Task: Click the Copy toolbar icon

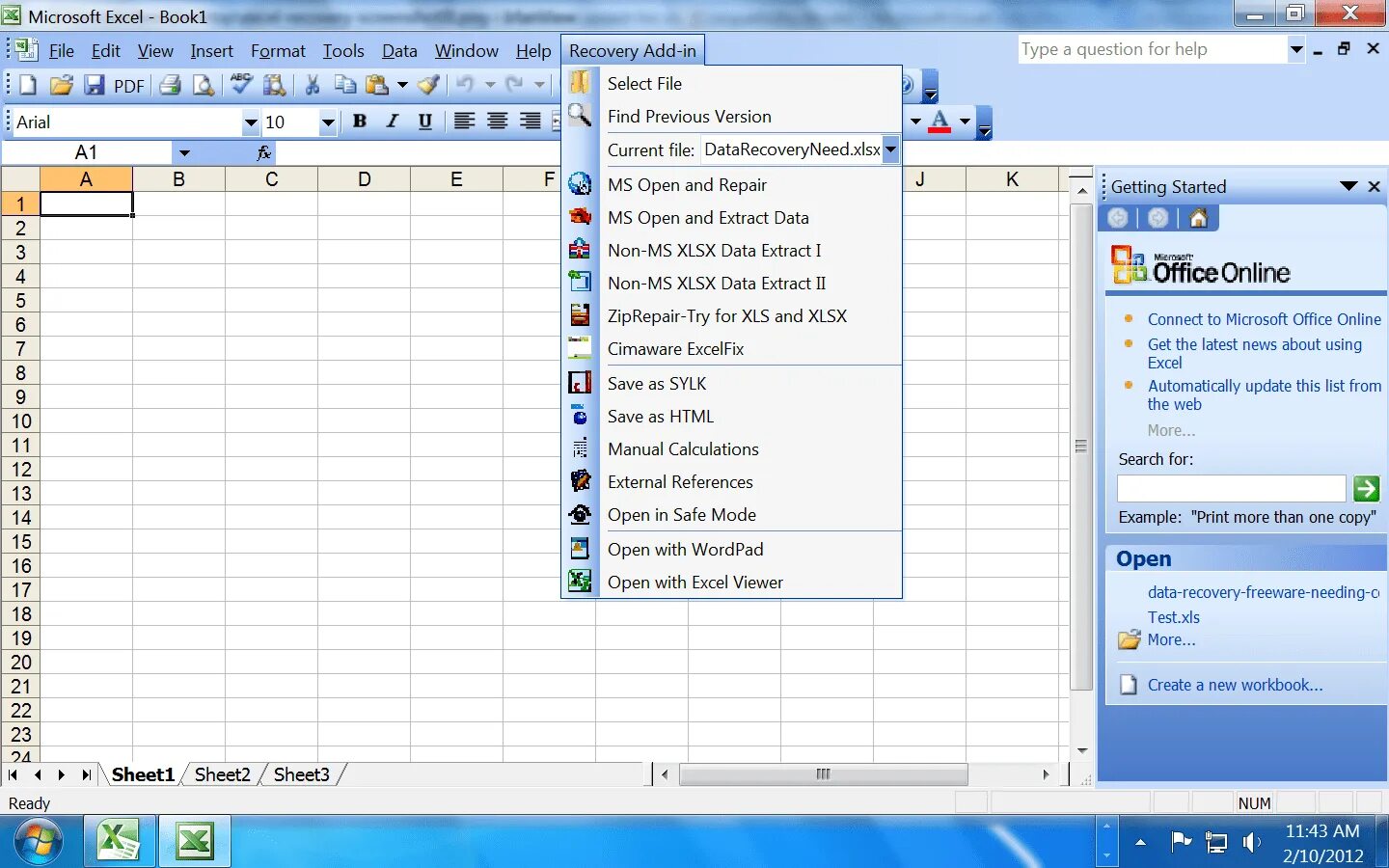Action: pos(344,85)
